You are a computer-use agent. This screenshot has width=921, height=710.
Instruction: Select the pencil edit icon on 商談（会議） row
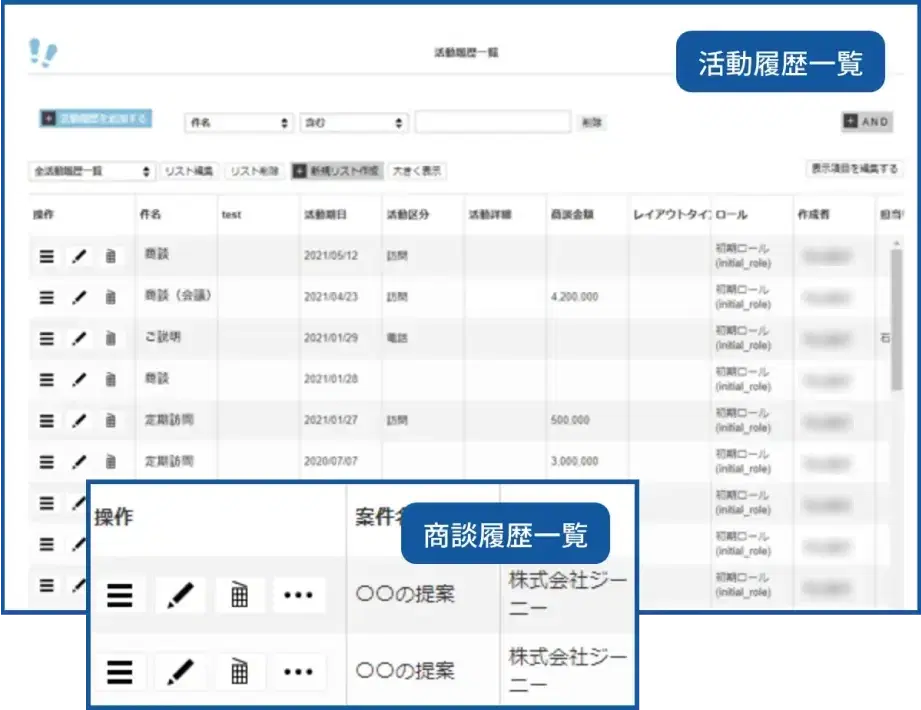pos(80,297)
